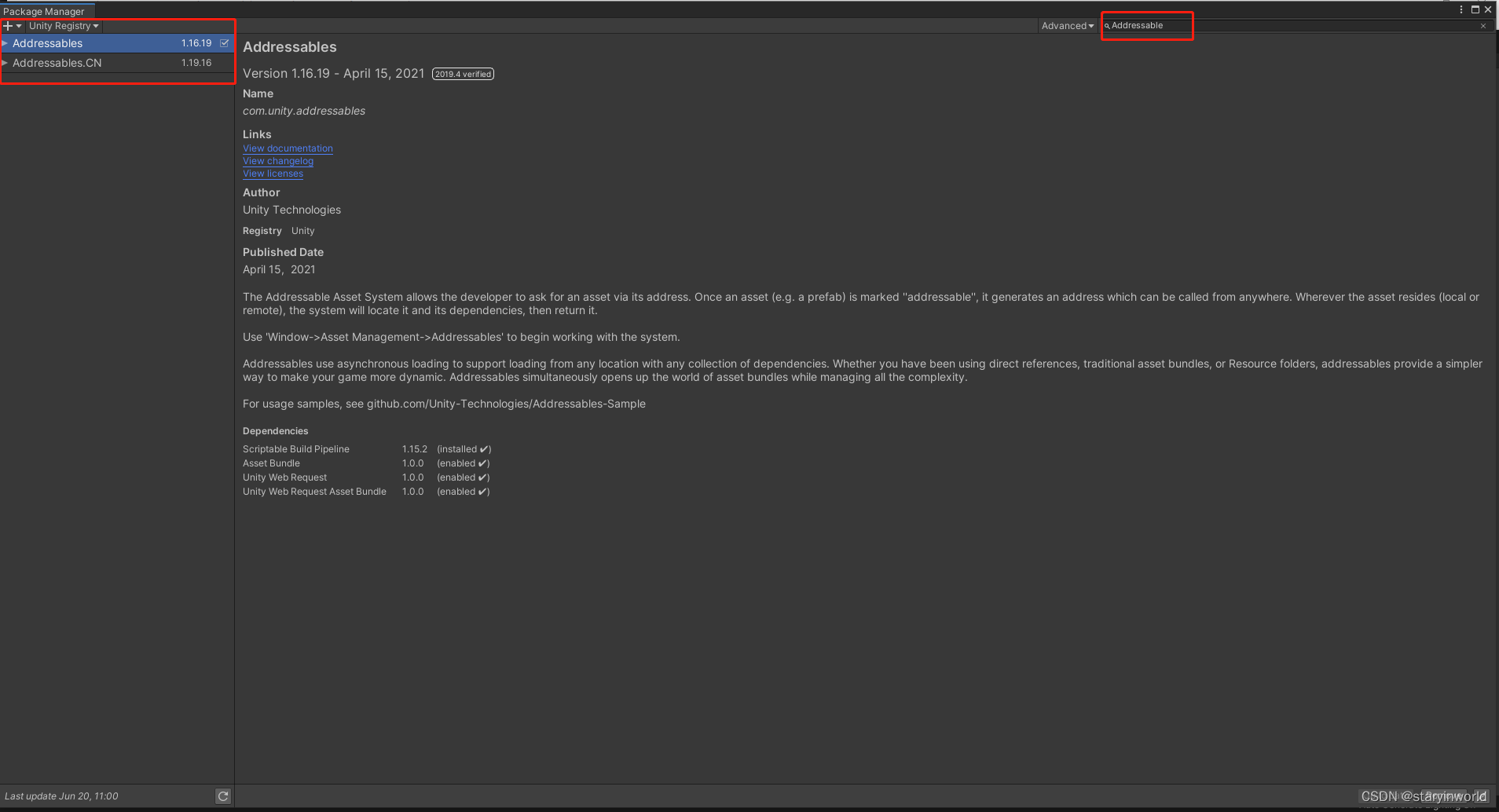The image size is (1499, 812).
Task: Click the GitHub Addressables-Sample usage text
Action: click(x=444, y=404)
